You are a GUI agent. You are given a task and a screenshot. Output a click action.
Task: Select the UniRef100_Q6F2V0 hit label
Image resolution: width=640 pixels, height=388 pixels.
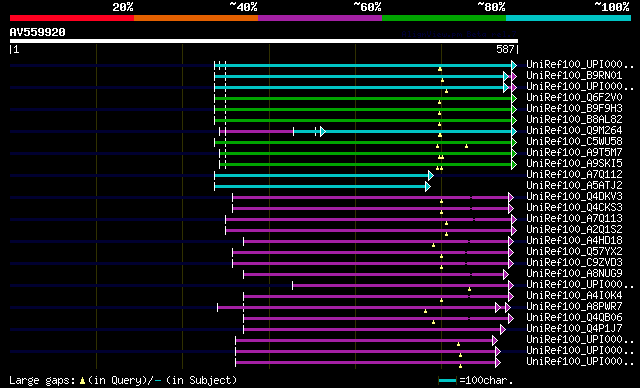[574, 98]
